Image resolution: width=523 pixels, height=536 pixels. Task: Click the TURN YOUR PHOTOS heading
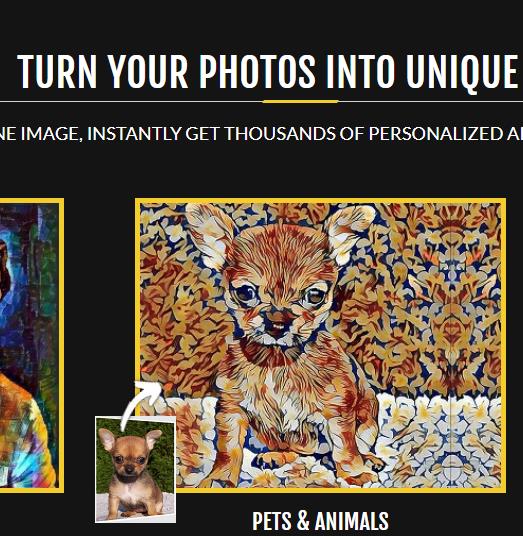[268, 72]
